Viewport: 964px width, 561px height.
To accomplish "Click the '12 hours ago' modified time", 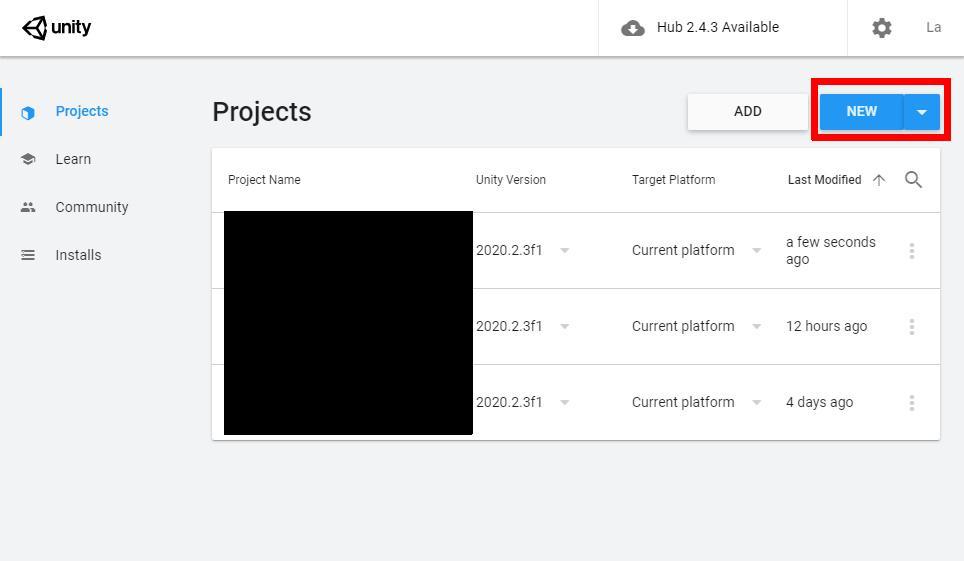I will tap(826, 326).
